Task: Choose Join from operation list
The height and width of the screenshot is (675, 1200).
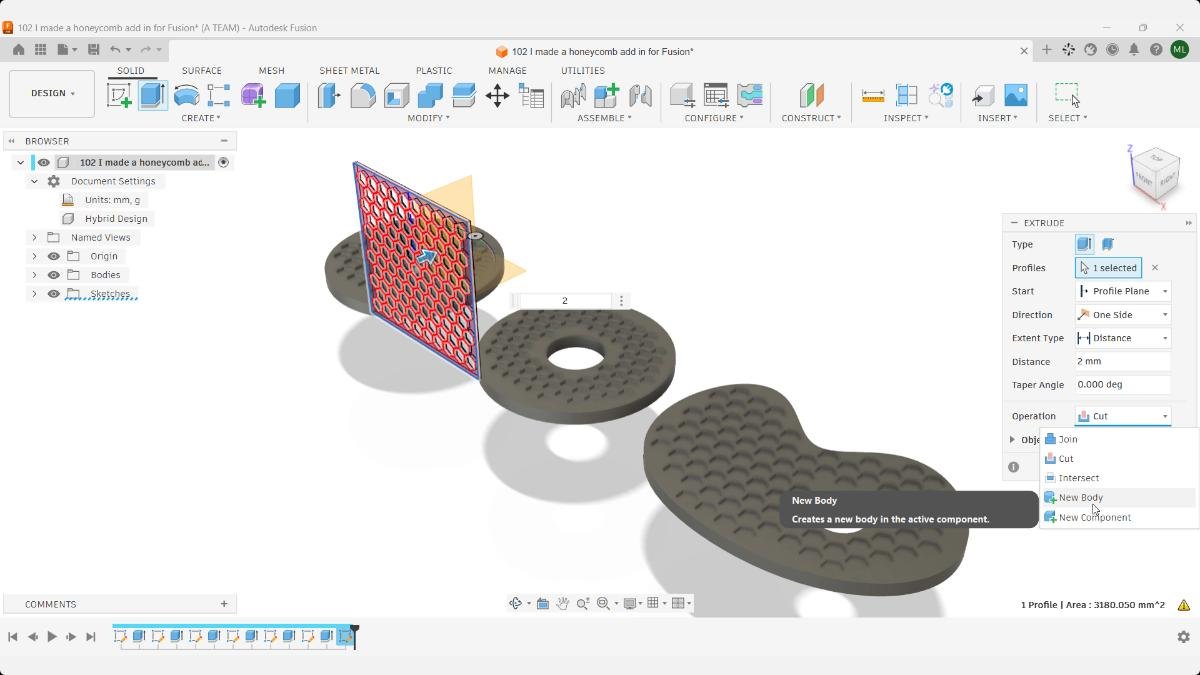Action: [1118, 439]
